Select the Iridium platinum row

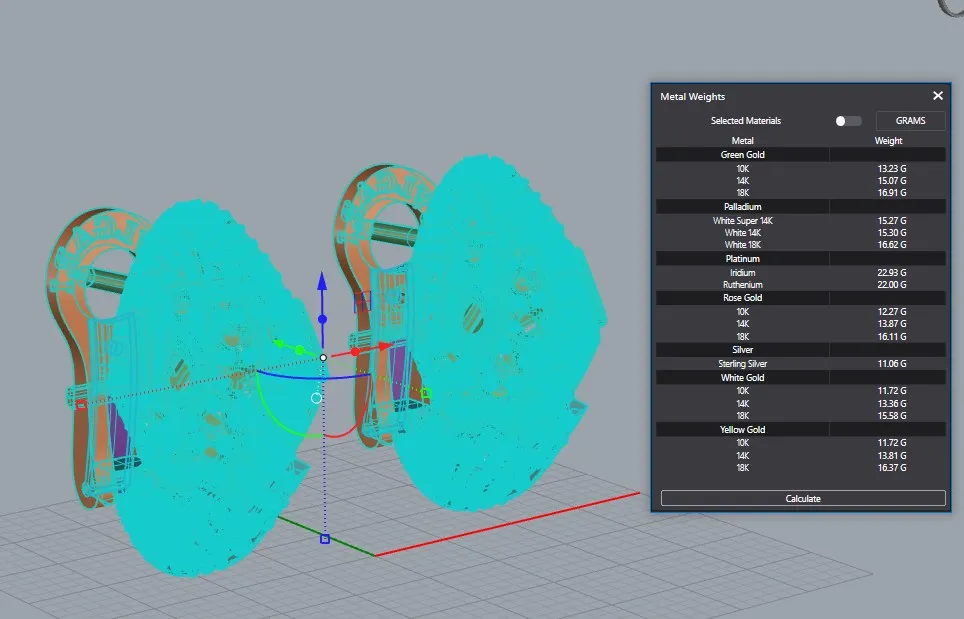743,273
